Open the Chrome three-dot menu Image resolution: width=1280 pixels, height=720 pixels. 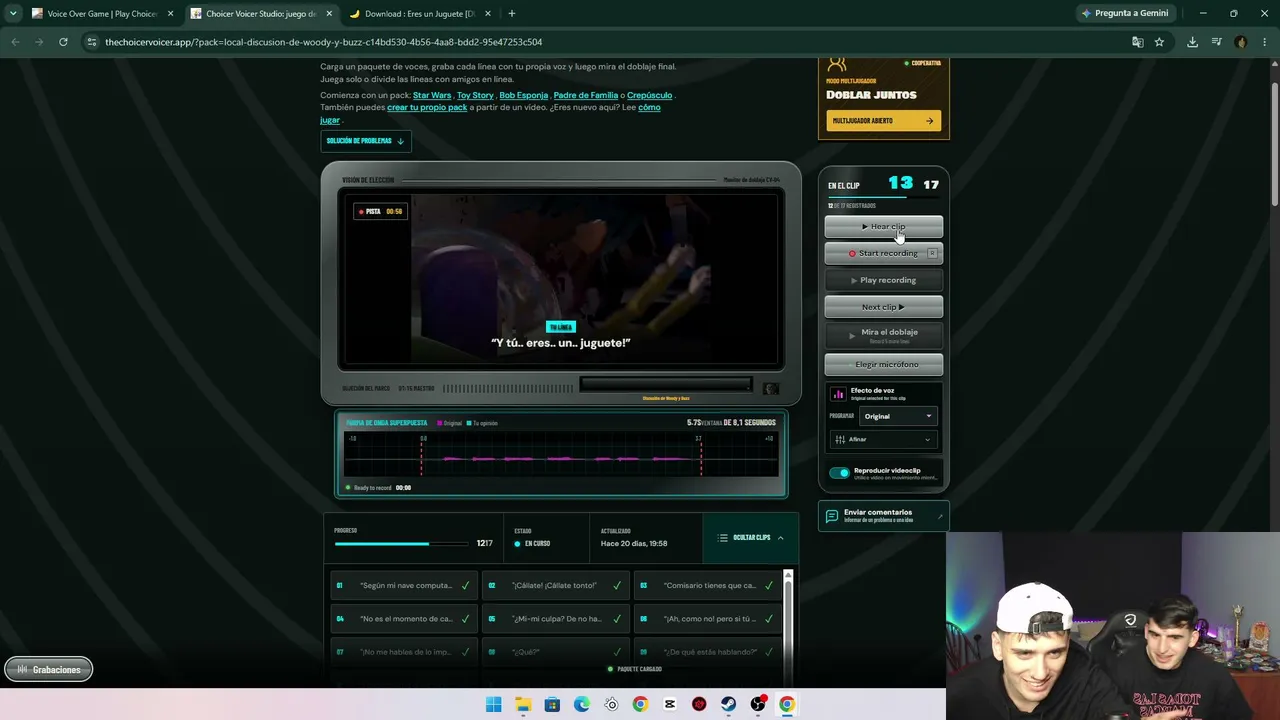(x=1265, y=42)
